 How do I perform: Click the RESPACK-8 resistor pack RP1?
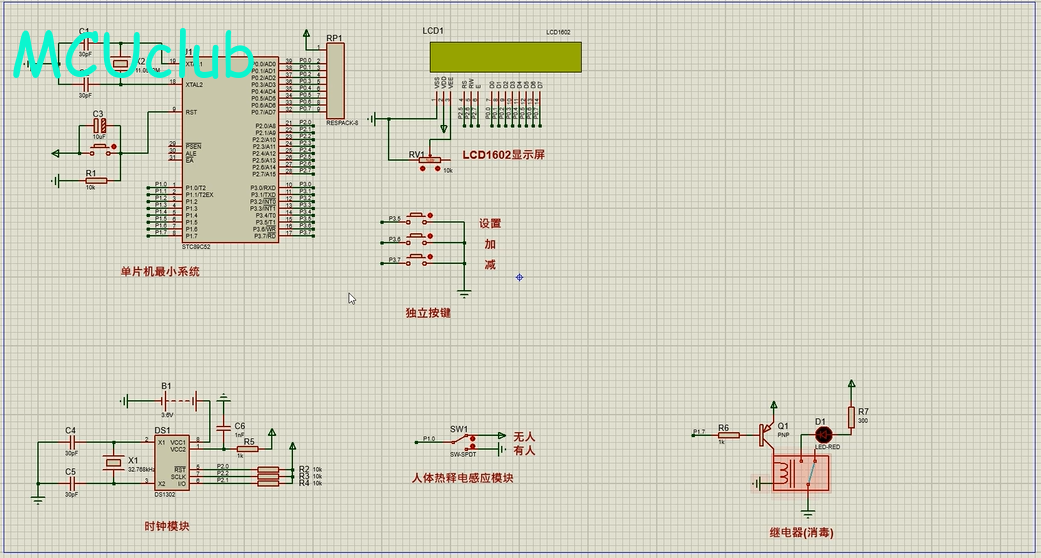(335, 82)
